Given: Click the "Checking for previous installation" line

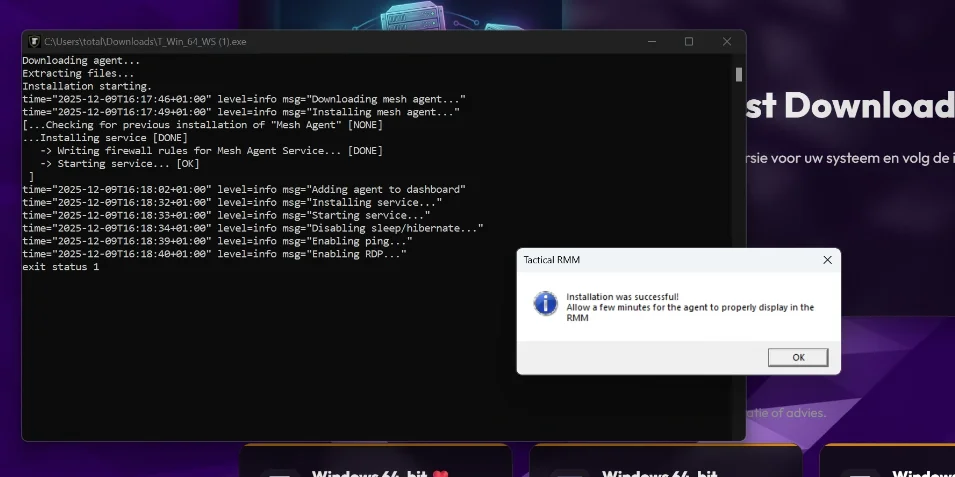Looking at the screenshot, I should coord(203,125).
